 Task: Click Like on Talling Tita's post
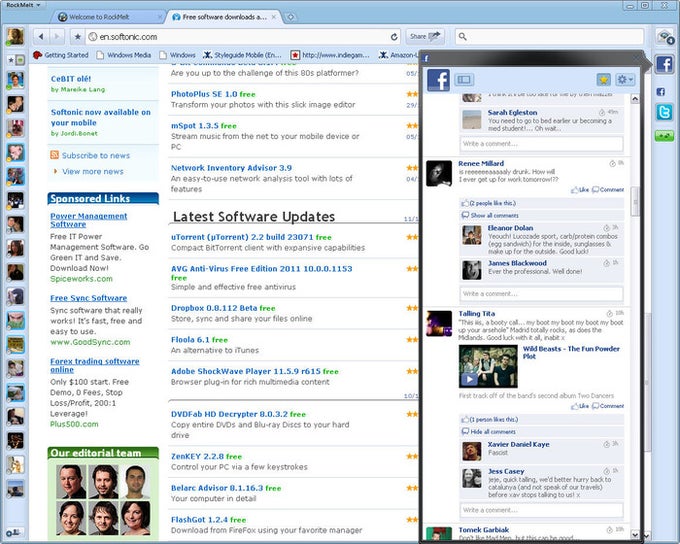point(580,406)
